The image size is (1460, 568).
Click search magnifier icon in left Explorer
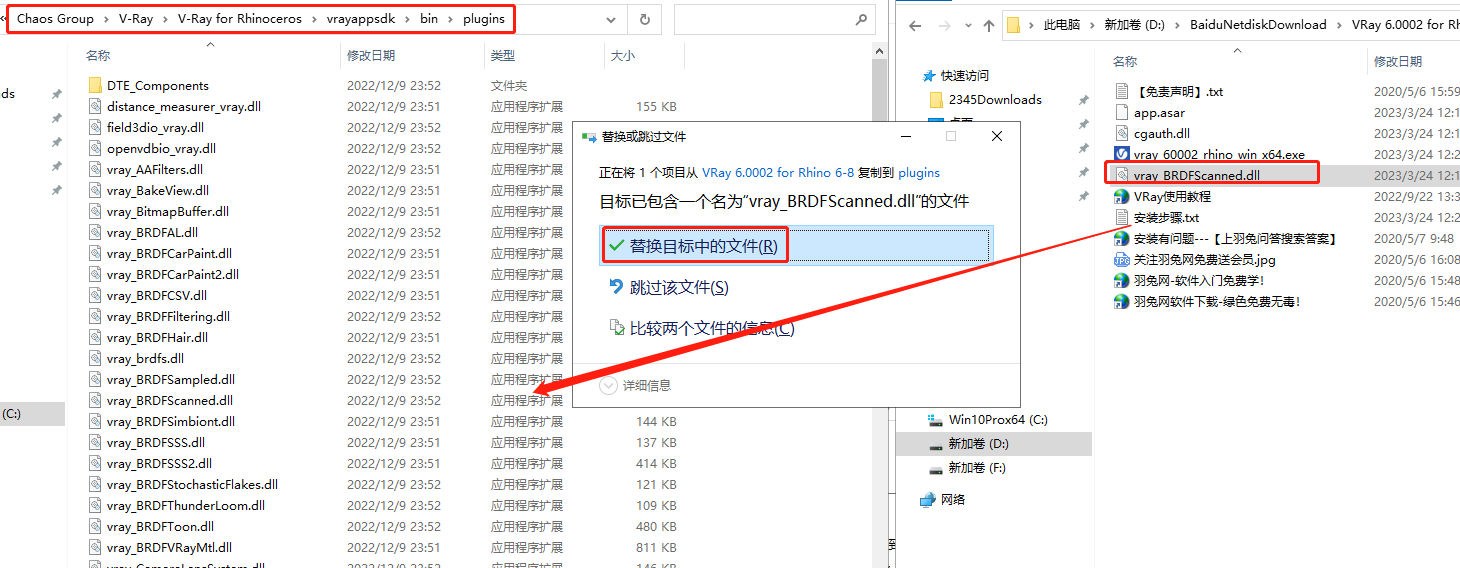pos(861,19)
